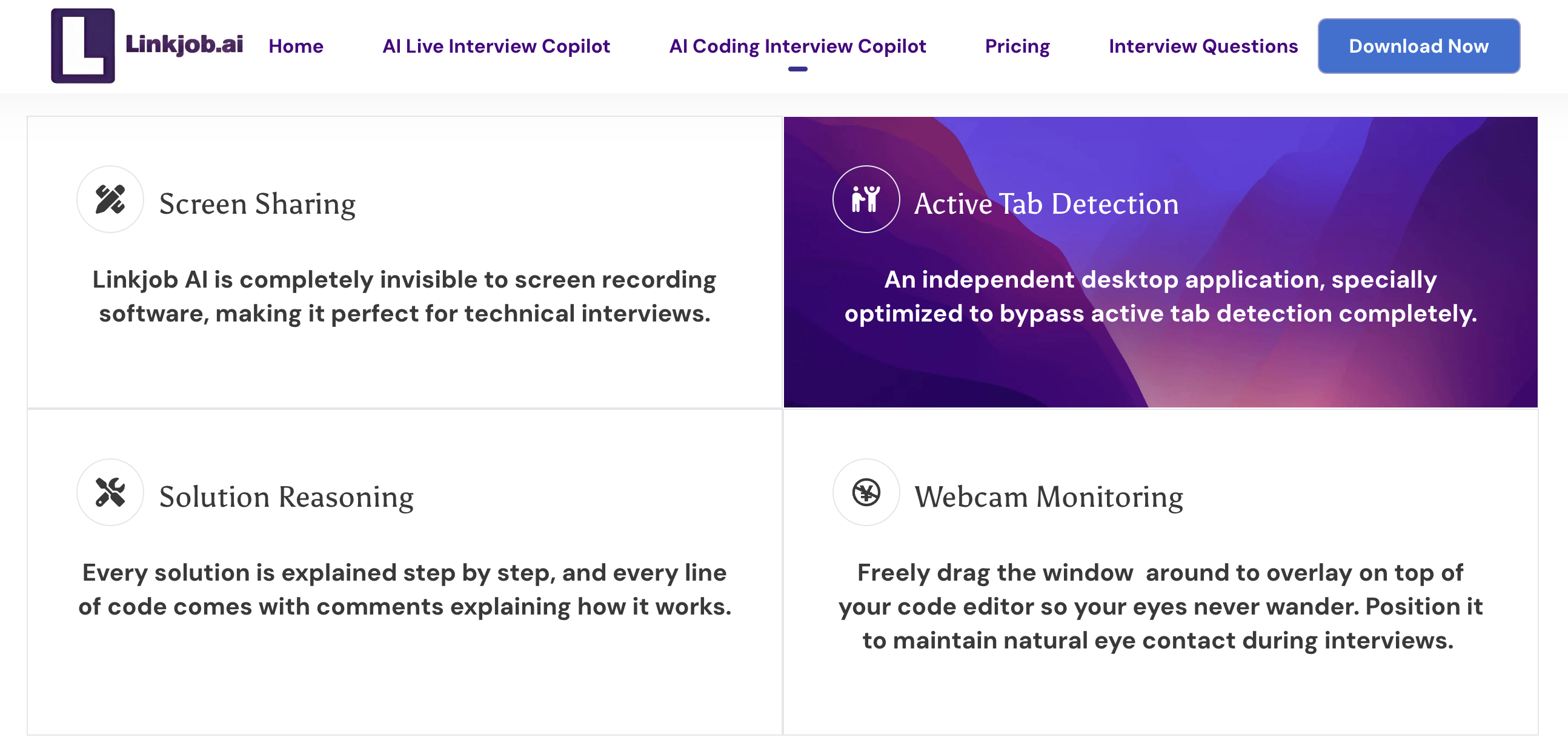Click the Solution Reasoning heading
The image size is (1568, 752).
pos(286,496)
